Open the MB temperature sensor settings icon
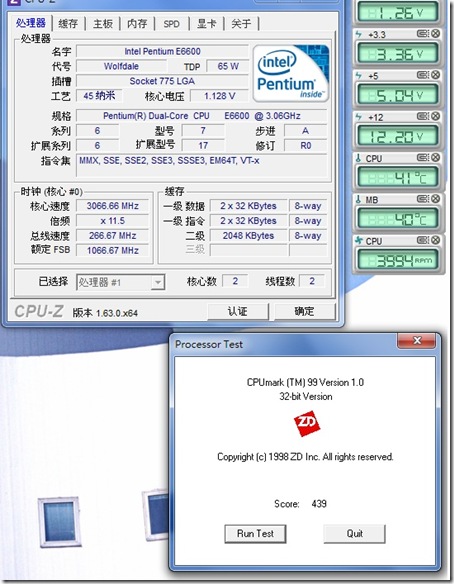454x584 pixels. (x=423, y=199)
